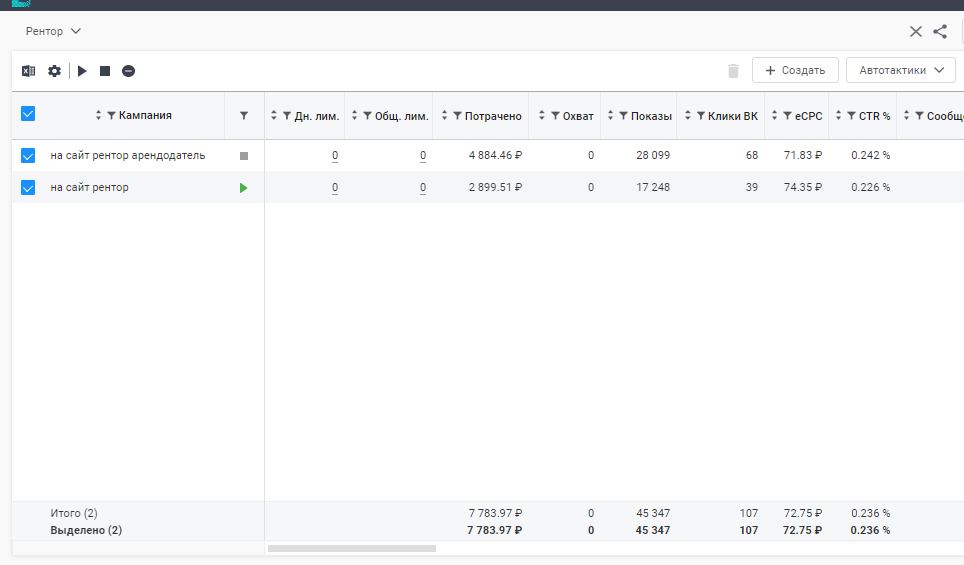Filter the Показы column
This screenshot has height=565, width=964.
click(x=623, y=116)
